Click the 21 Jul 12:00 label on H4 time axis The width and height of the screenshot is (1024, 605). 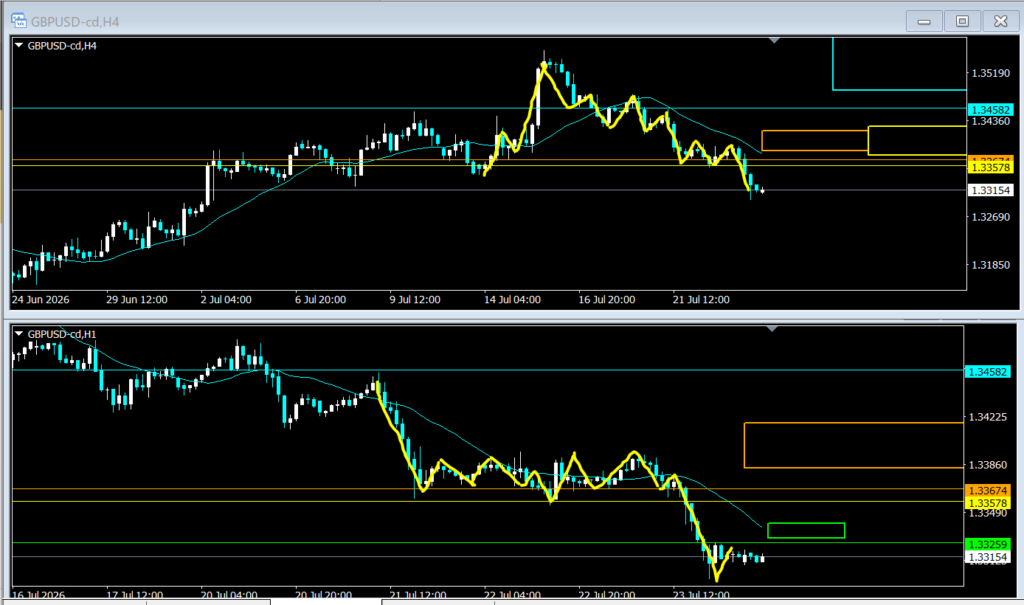click(701, 299)
